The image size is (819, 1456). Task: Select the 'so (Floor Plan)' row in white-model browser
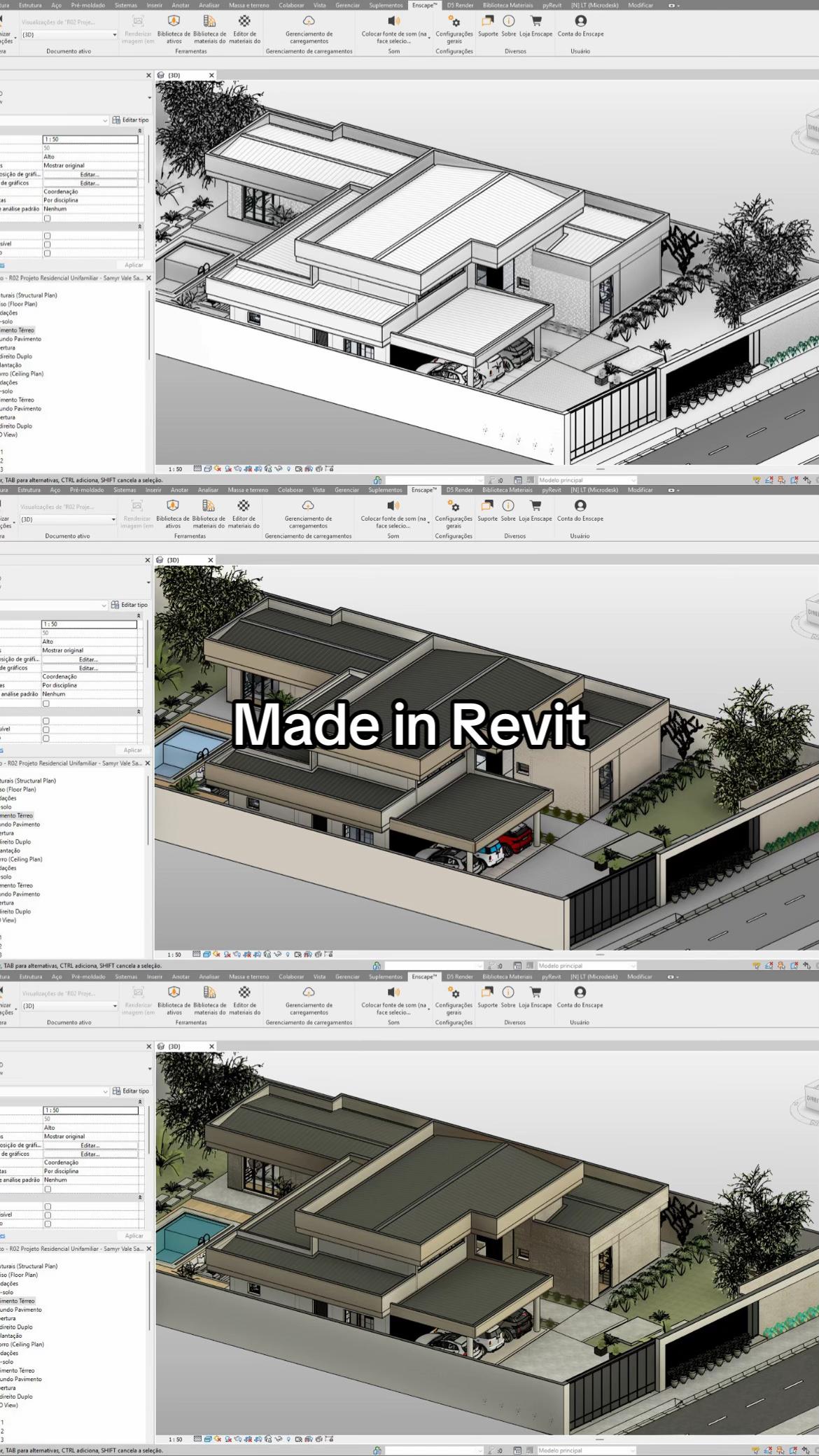19,304
